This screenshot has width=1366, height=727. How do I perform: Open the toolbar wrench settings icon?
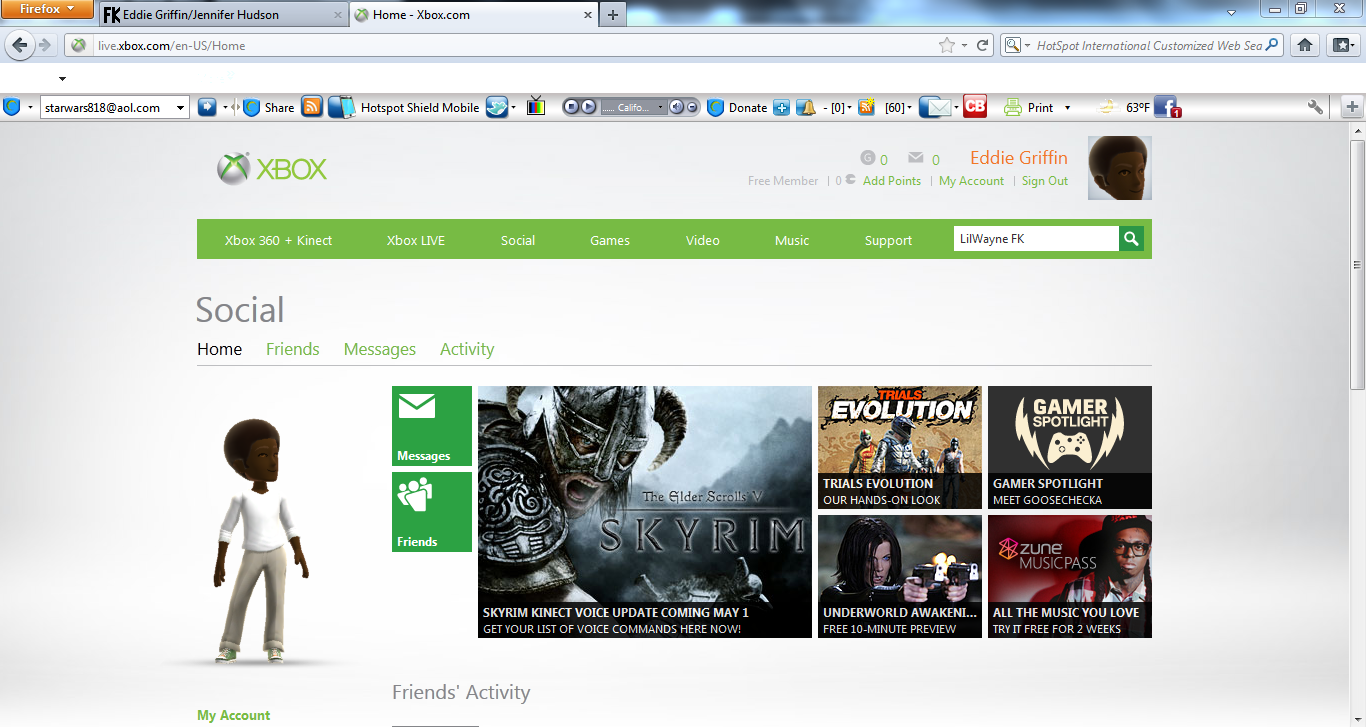click(1316, 107)
